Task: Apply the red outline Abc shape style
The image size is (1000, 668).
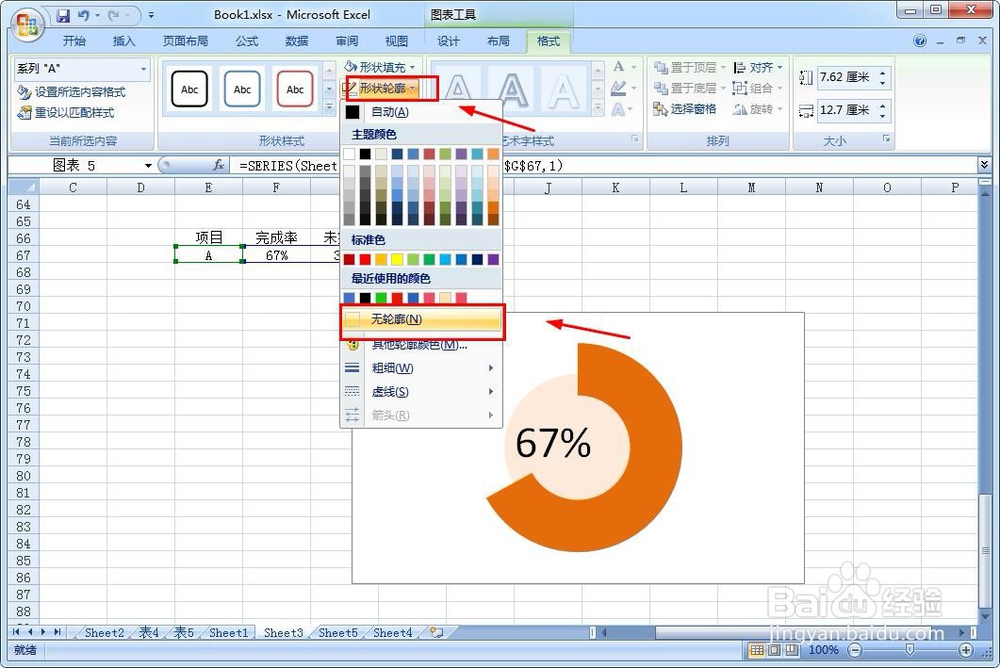Action: point(295,89)
